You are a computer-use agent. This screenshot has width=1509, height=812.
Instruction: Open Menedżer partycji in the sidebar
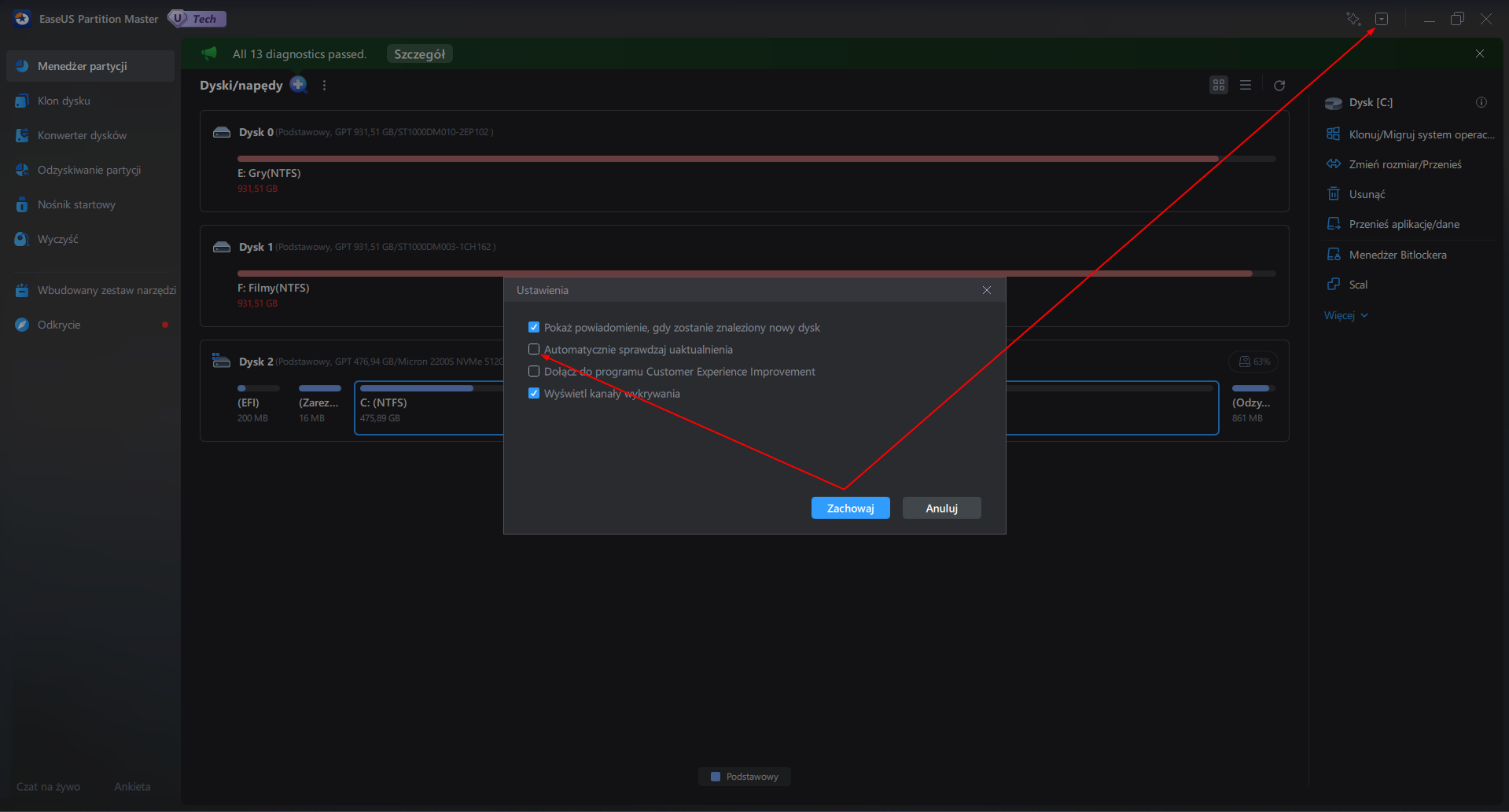pyautogui.click(x=90, y=66)
